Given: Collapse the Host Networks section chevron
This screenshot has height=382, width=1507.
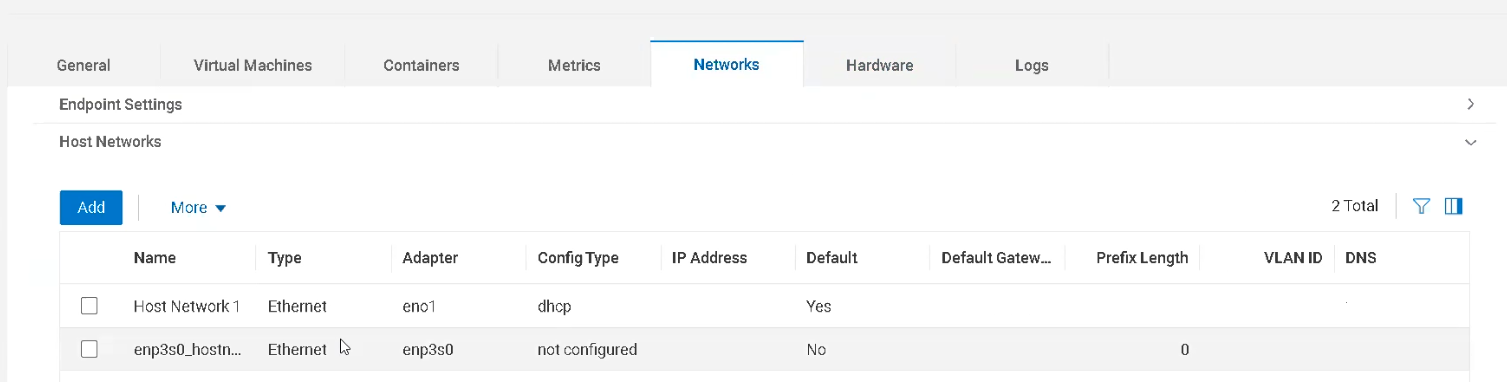Looking at the screenshot, I should coord(1470,143).
